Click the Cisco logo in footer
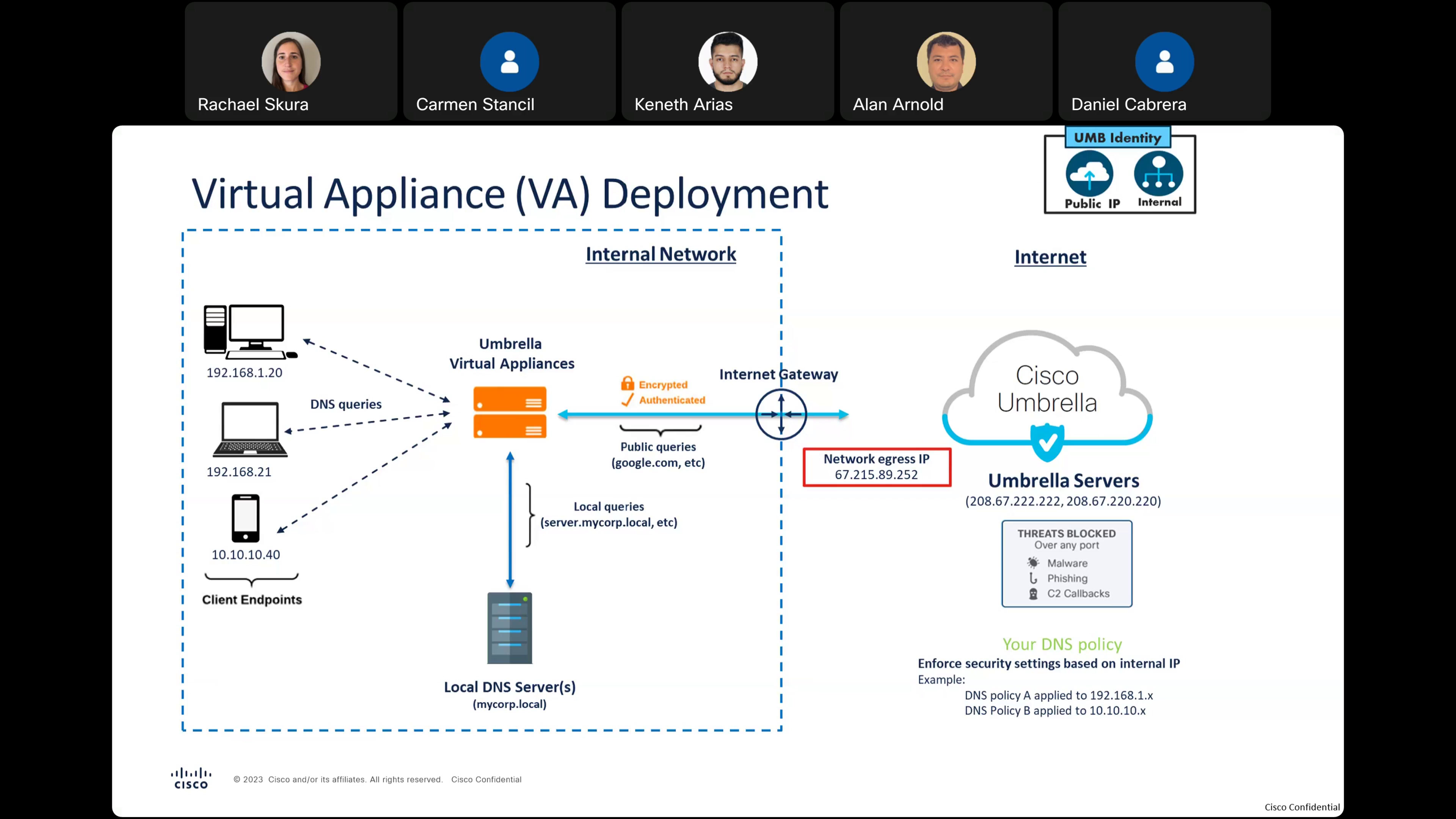The height and width of the screenshot is (819, 1456). (x=191, y=778)
